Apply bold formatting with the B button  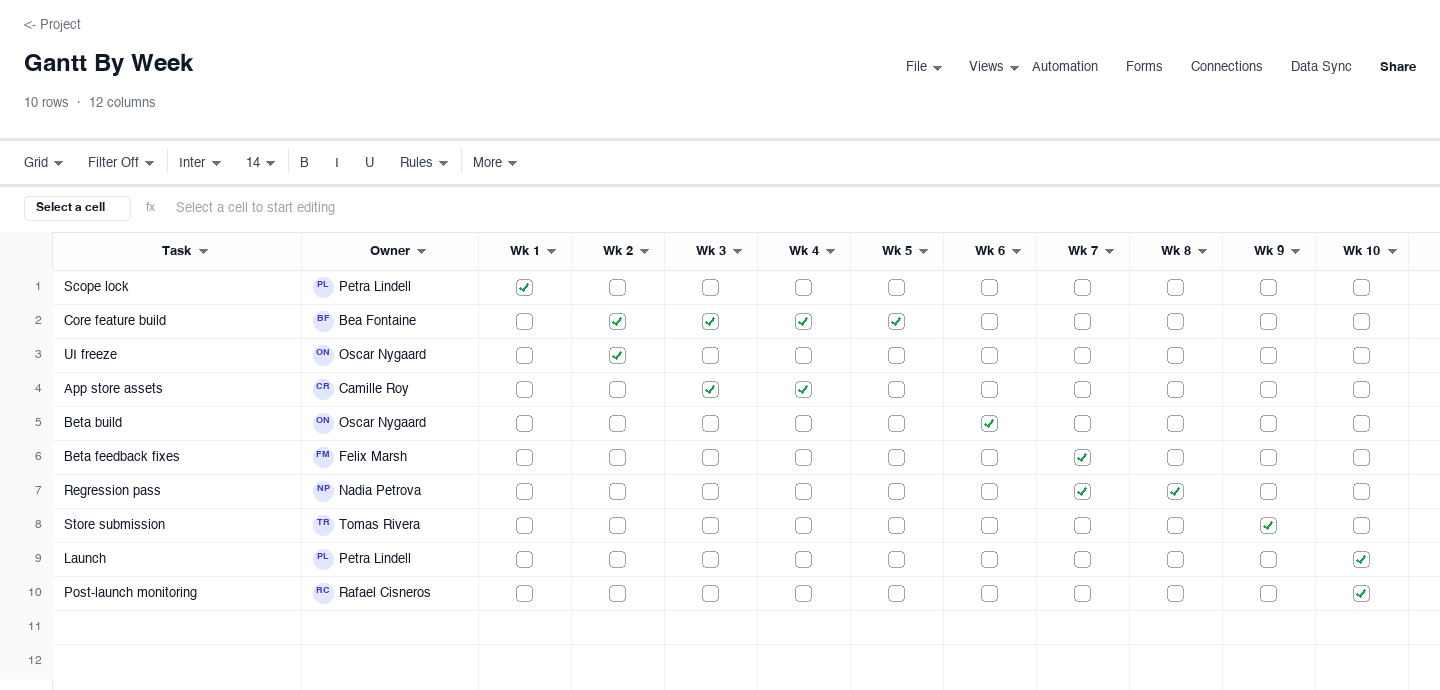tap(304, 162)
